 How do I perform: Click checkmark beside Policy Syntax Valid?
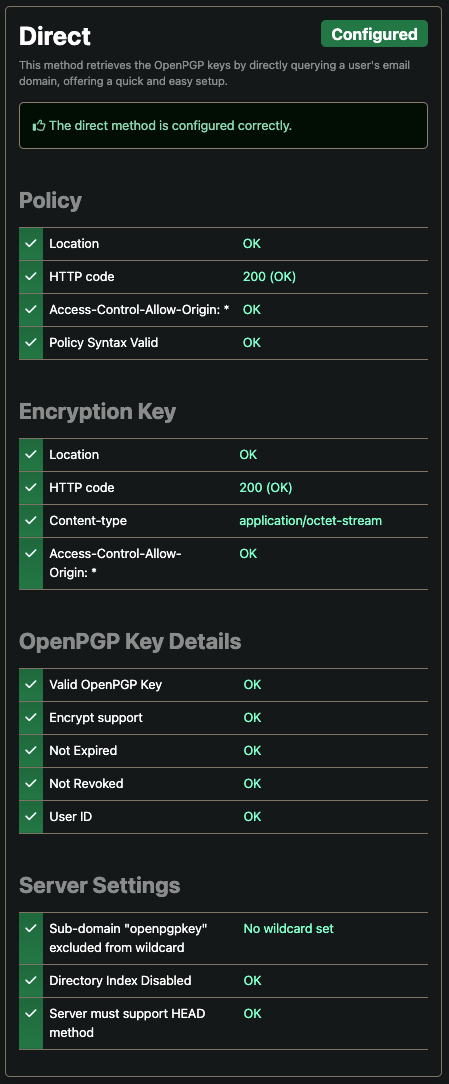click(x=30, y=342)
